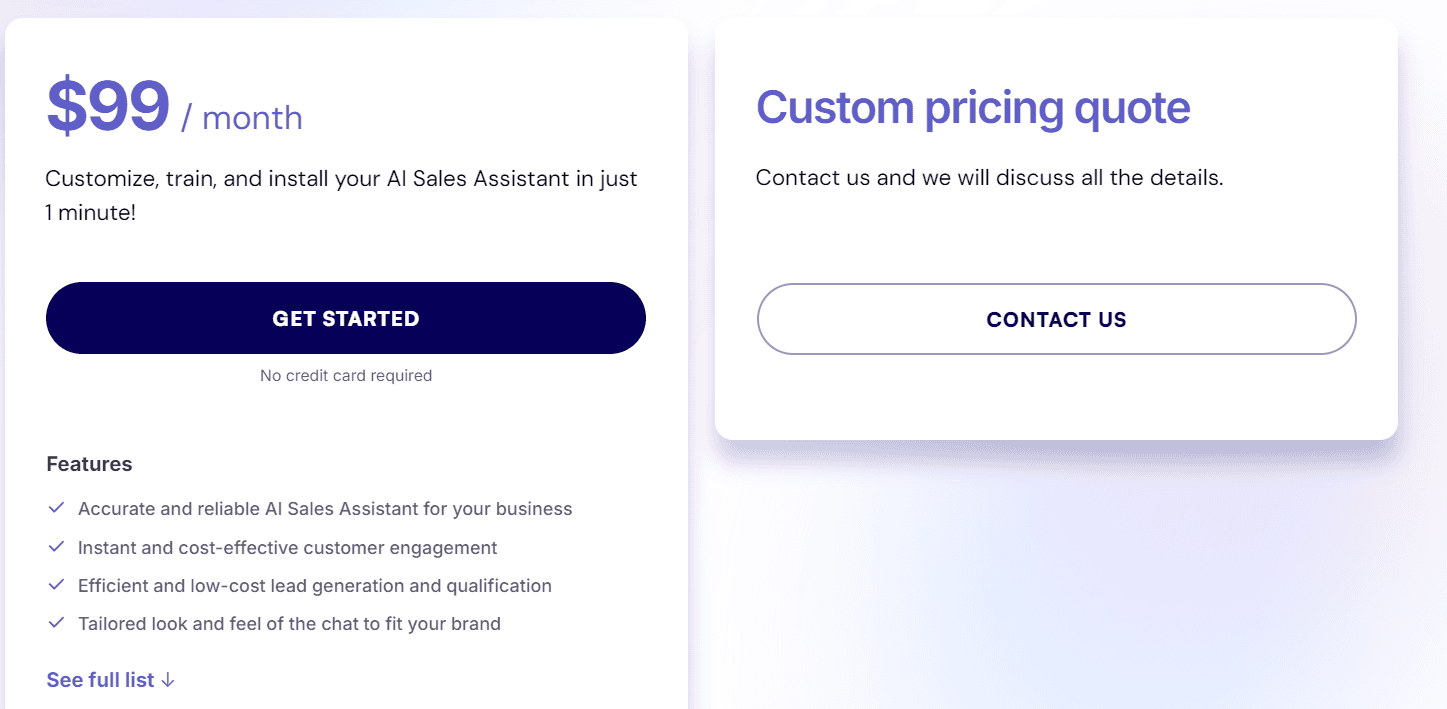Click the GET STARTED button

[x=345, y=318]
